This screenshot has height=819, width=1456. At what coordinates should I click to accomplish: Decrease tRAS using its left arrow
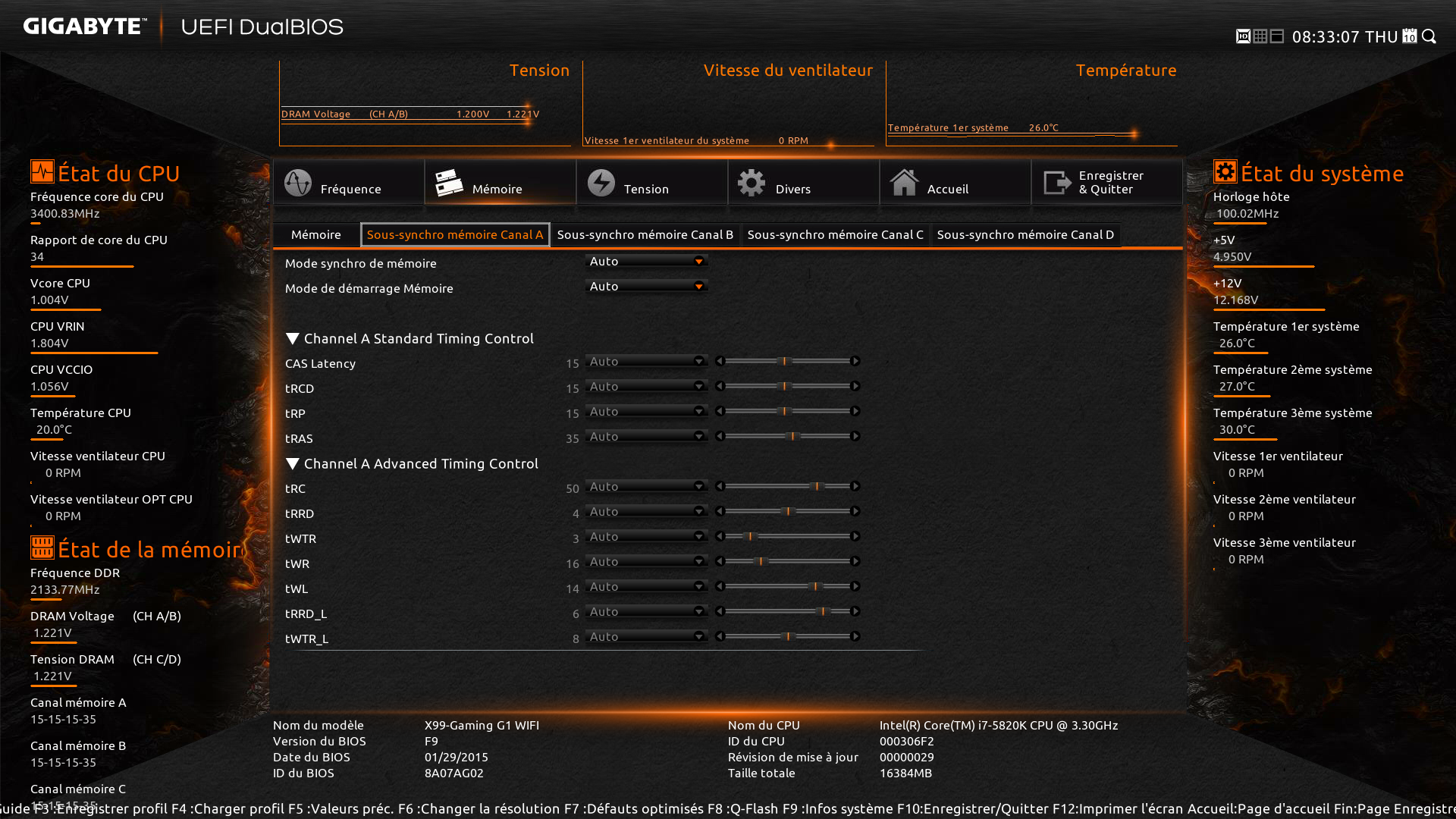click(720, 436)
